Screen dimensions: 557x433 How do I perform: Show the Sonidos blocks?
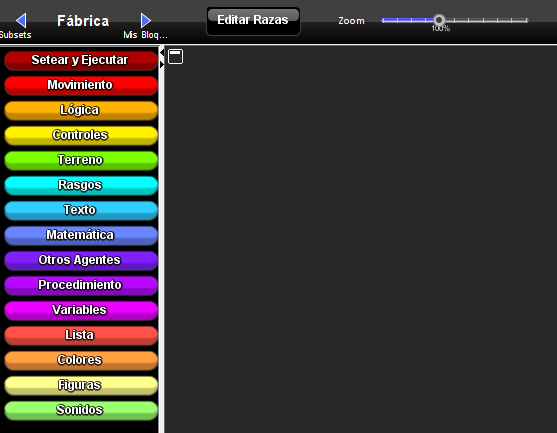(81, 410)
